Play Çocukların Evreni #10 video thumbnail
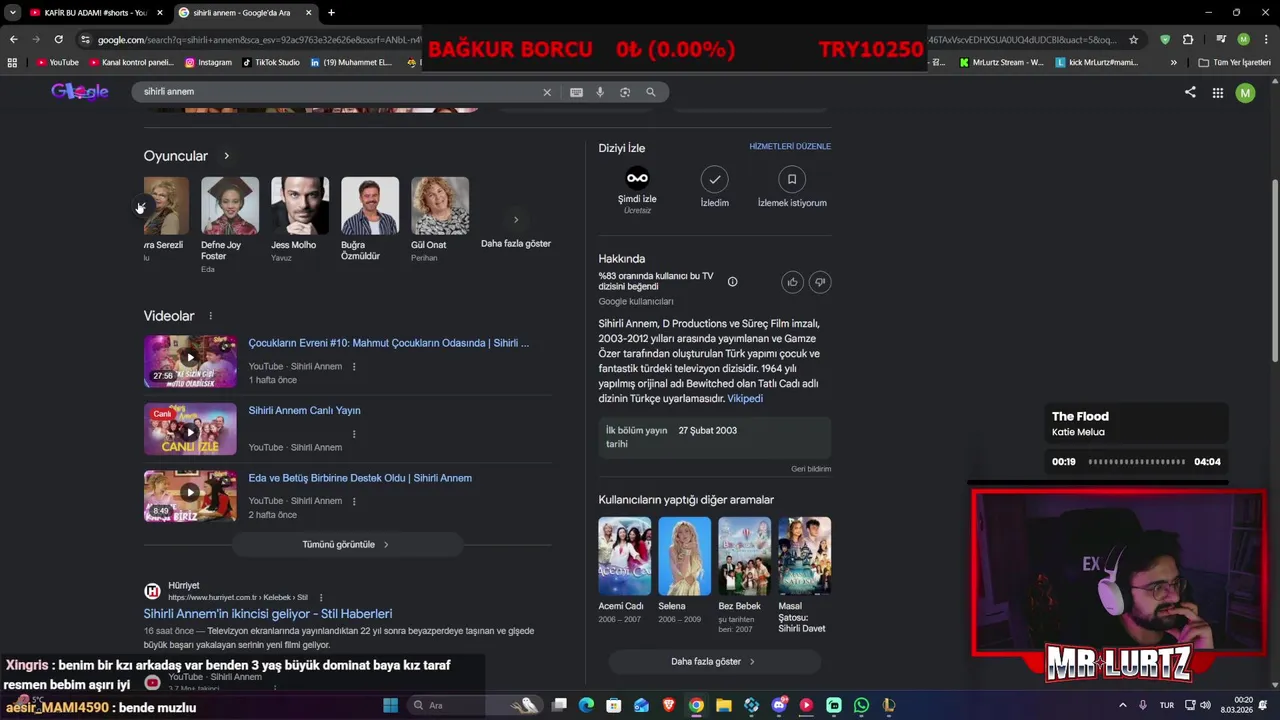Image resolution: width=1280 pixels, height=720 pixels. (190, 361)
